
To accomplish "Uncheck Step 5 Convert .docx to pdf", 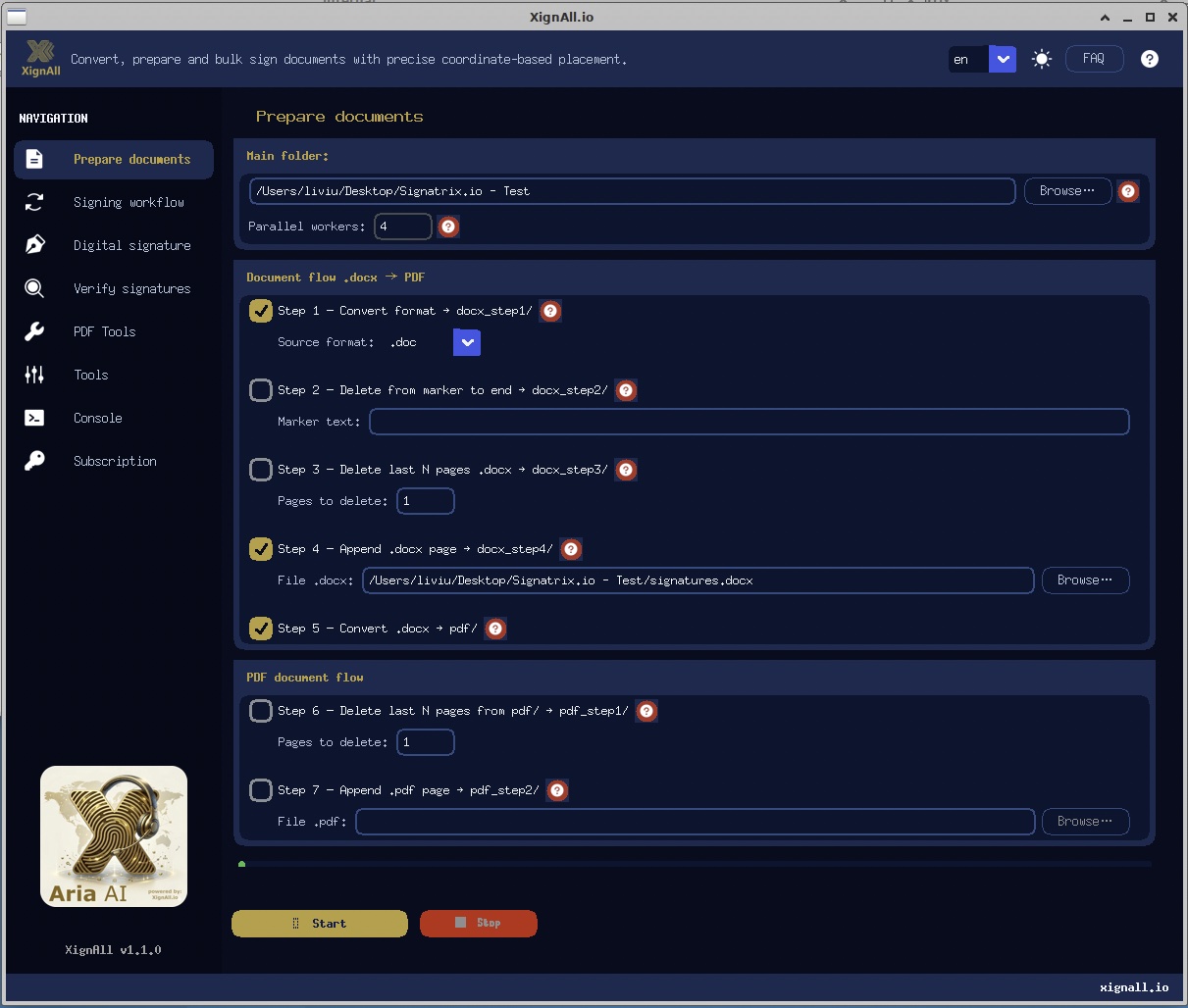I will pyautogui.click(x=260, y=629).
